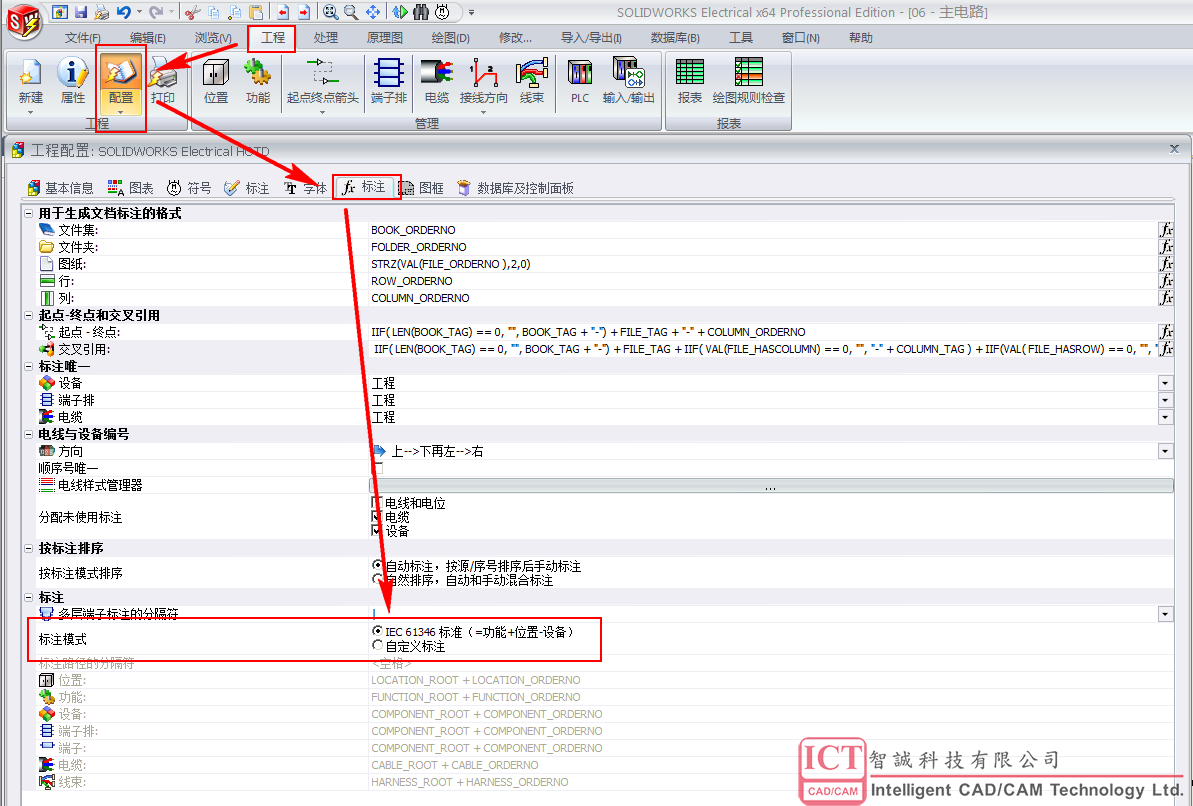1193x806 pixels.
Task: Run 绘图规则检查 design rule check
Action: pyautogui.click(x=749, y=82)
